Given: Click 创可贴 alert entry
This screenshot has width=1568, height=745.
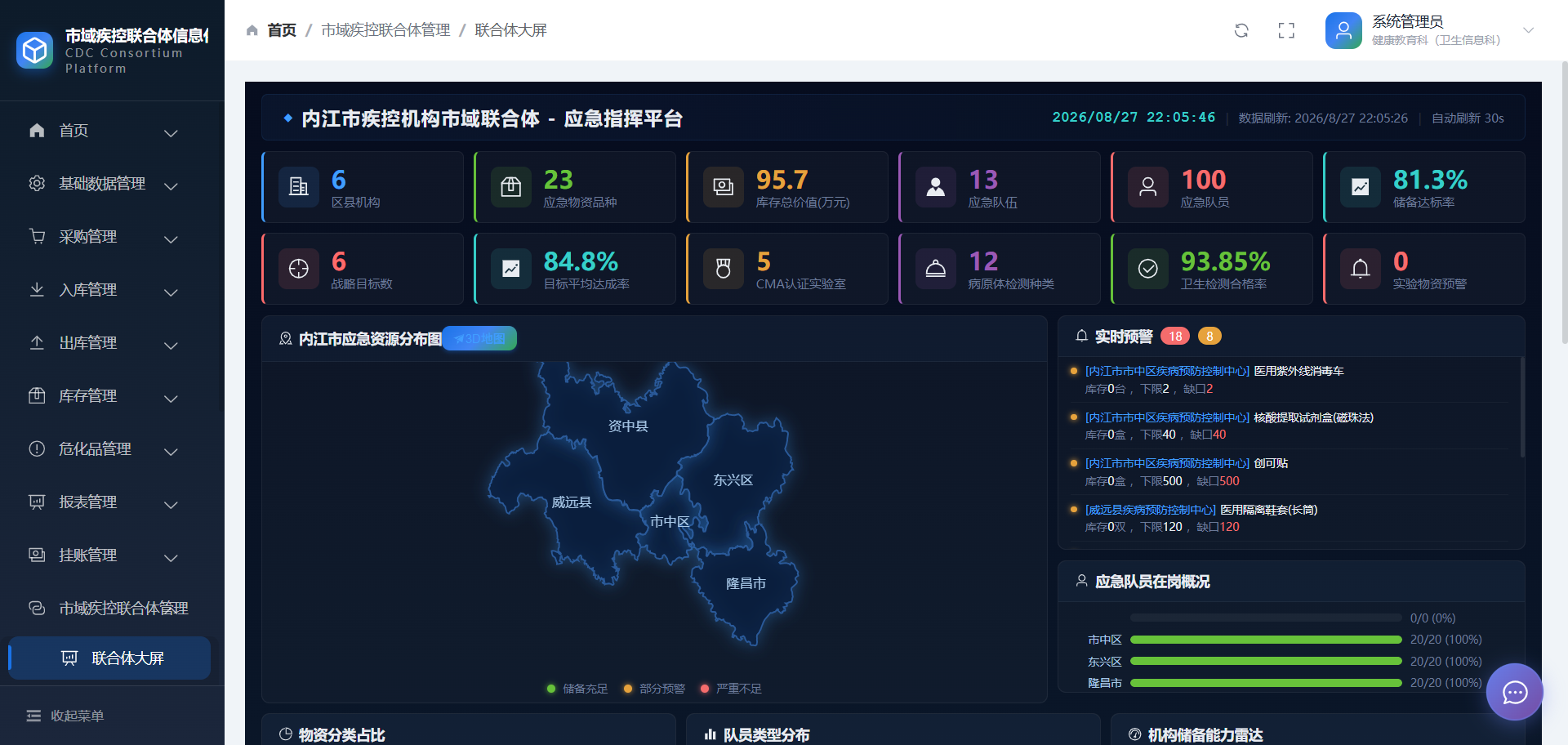Looking at the screenshot, I should pyautogui.click(x=1289, y=472).
